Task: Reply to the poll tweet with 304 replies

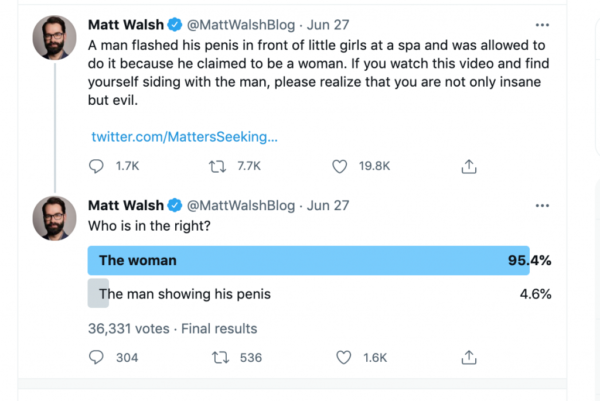Action: [x=96, y=357]
